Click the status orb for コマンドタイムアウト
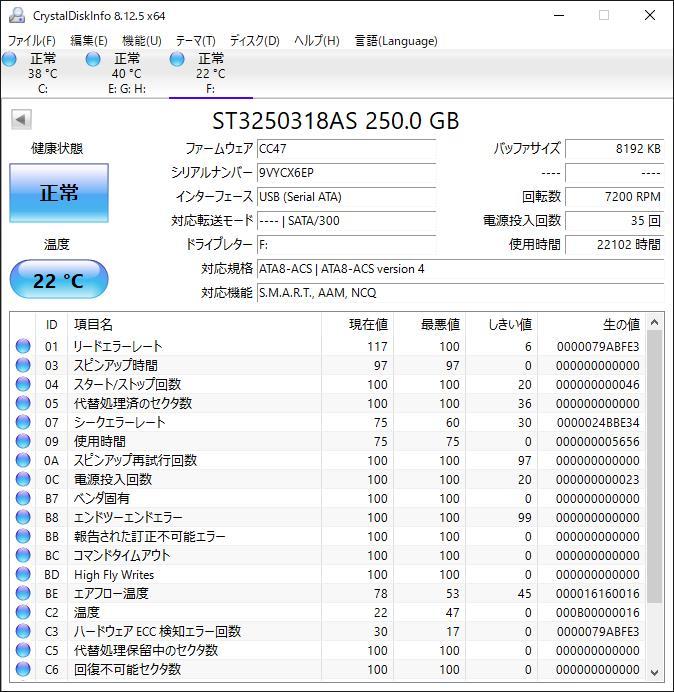This screenshot has height=692, width=674. 23,555
